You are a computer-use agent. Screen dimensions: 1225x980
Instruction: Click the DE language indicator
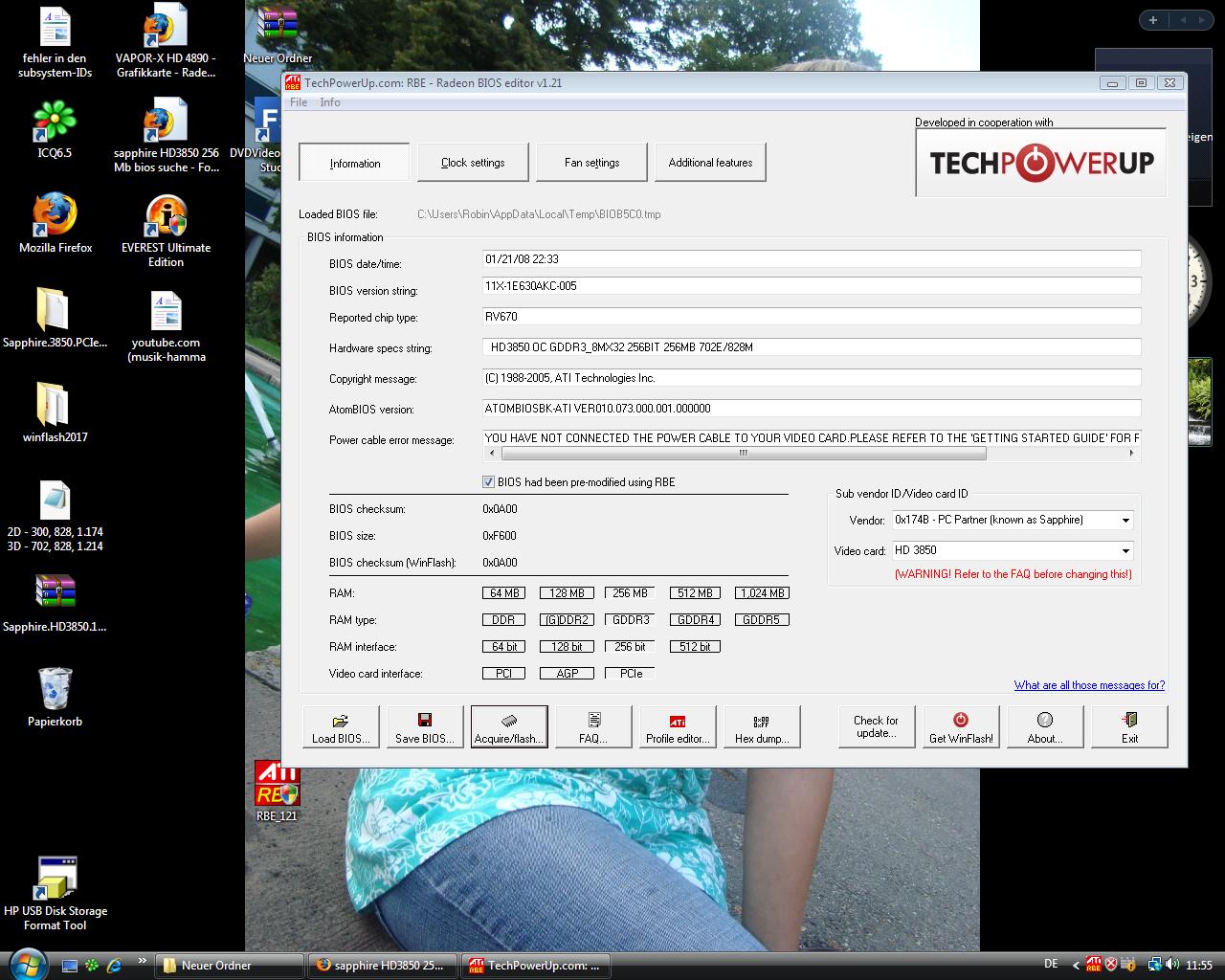click(1051, 966)
